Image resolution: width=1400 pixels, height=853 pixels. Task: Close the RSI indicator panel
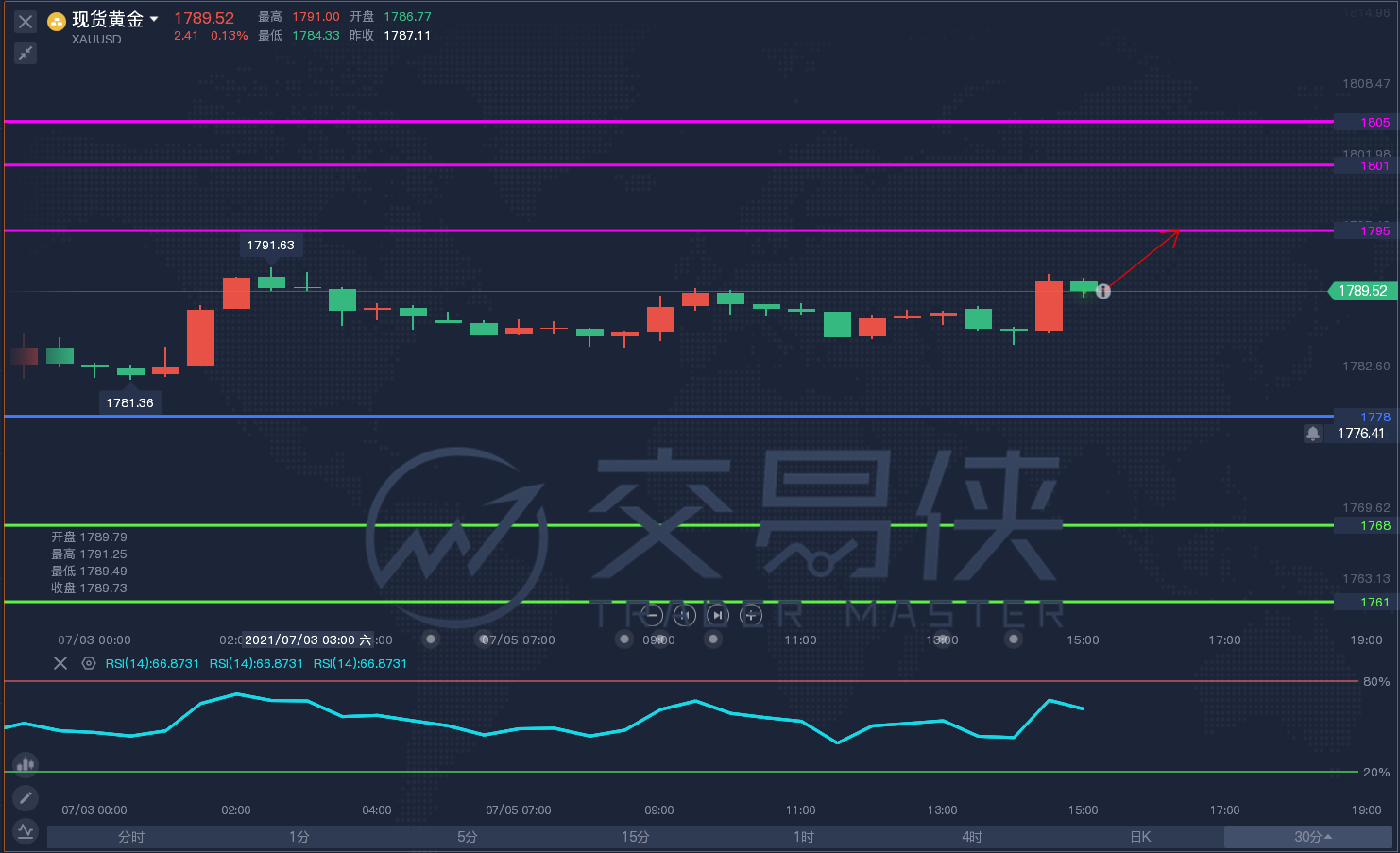point(60,663)
